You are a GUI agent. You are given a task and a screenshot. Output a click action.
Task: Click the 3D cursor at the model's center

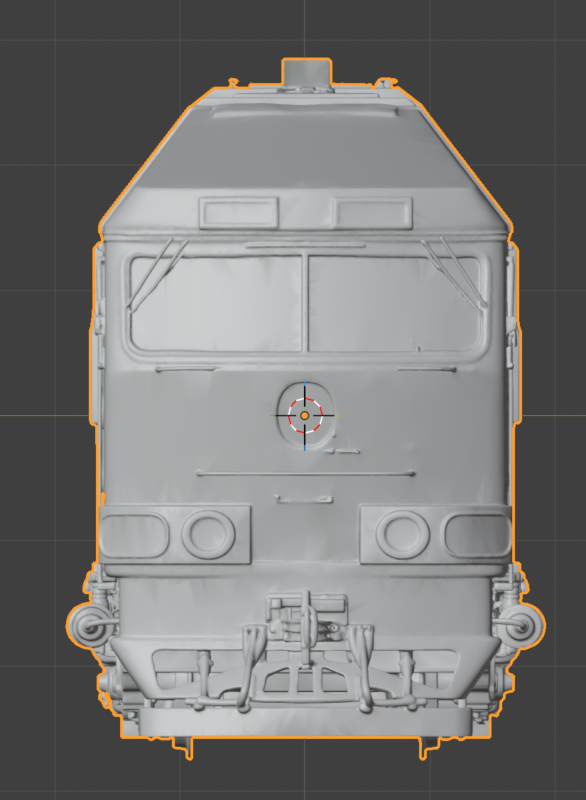[305, 416]
